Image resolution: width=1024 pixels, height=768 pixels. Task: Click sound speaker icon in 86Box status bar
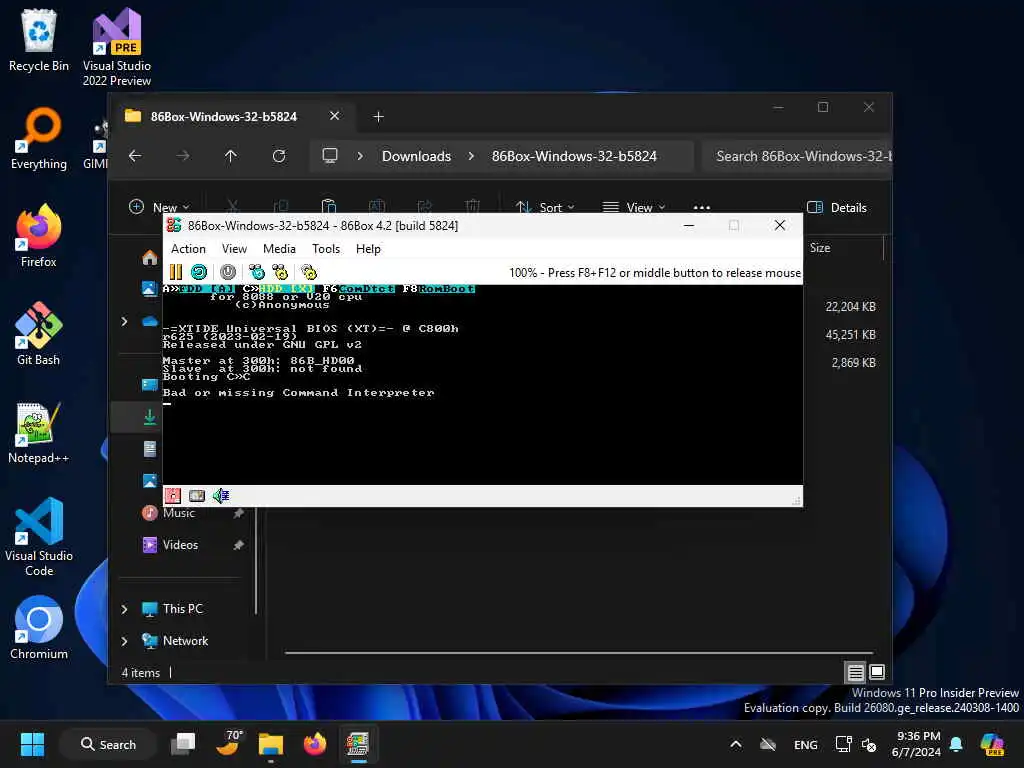click(x=221, y=496)
